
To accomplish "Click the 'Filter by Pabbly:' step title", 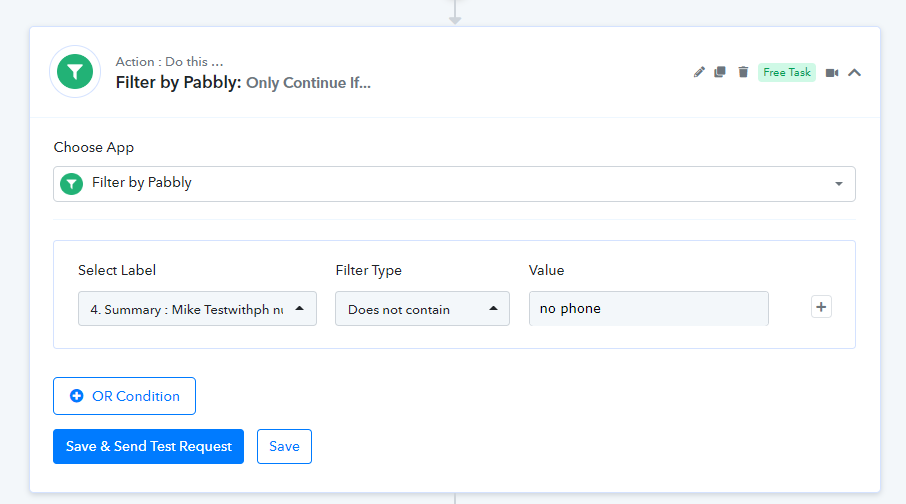I will tap(179, 83).
